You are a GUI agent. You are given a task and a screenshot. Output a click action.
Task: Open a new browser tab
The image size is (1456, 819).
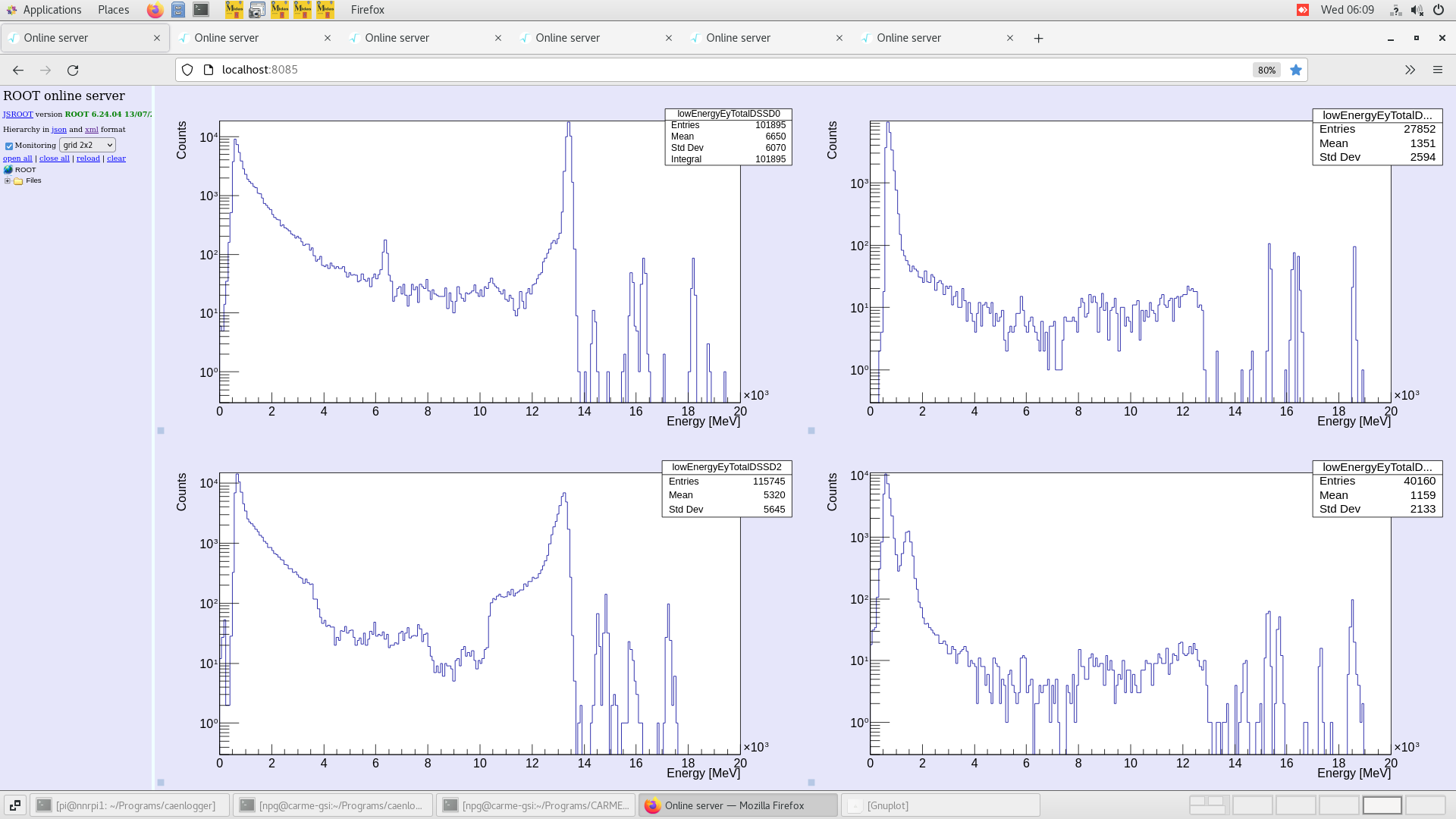(1038, 39)
